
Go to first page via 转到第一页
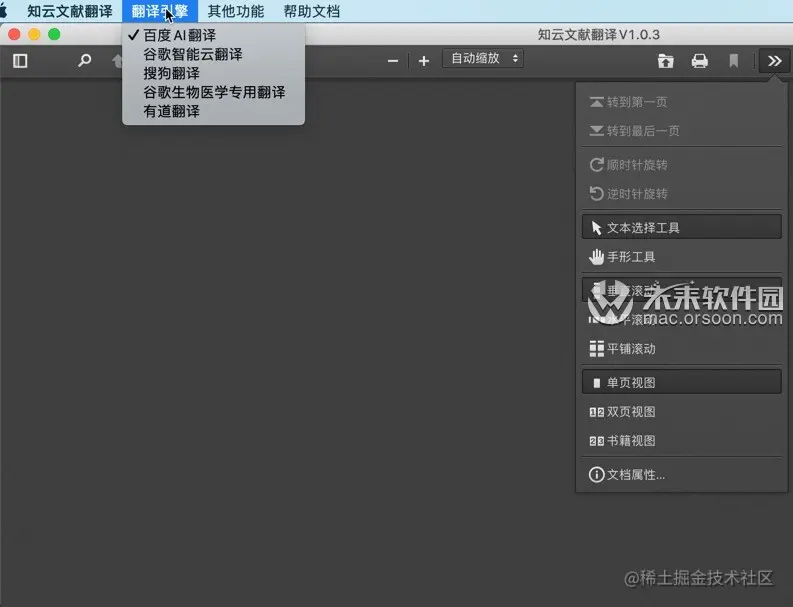pos(682,102)
